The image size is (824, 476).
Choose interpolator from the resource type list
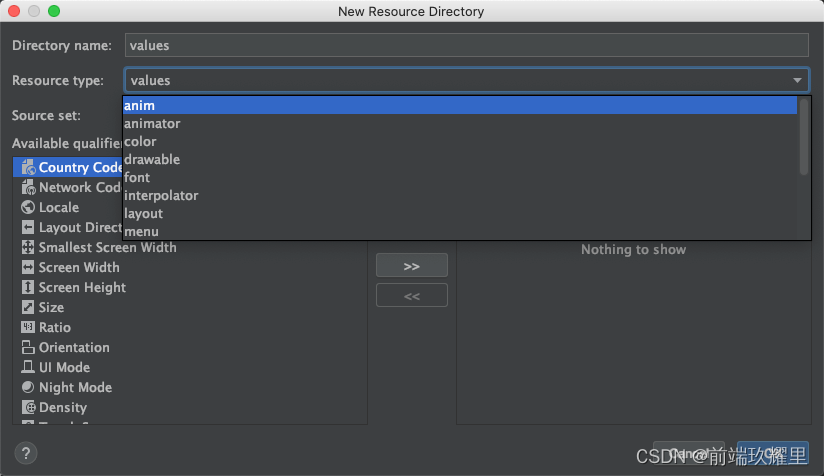[460, 195]
